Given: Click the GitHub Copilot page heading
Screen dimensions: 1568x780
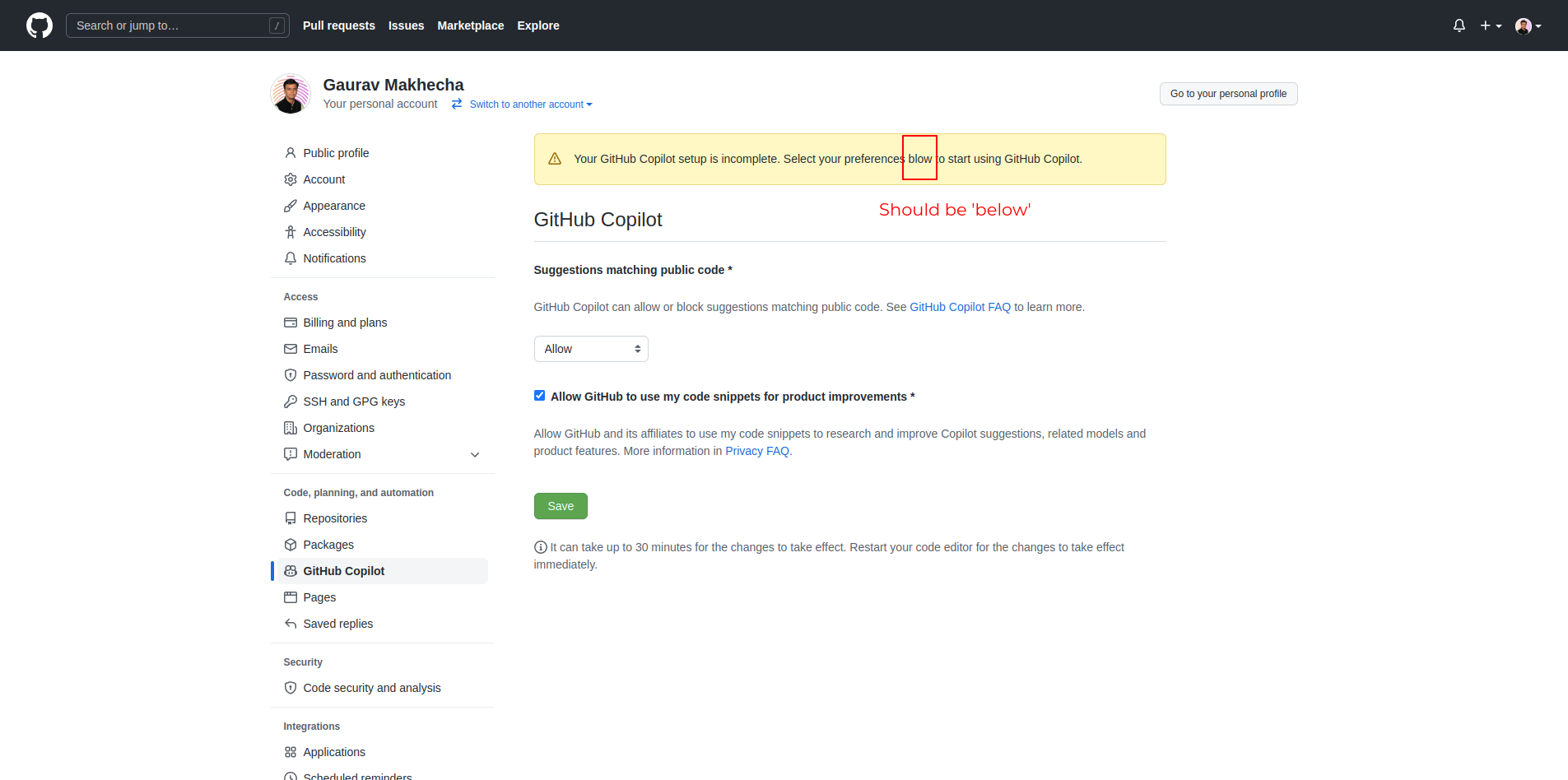Looking at the screenshot, I should coord(598,220).
